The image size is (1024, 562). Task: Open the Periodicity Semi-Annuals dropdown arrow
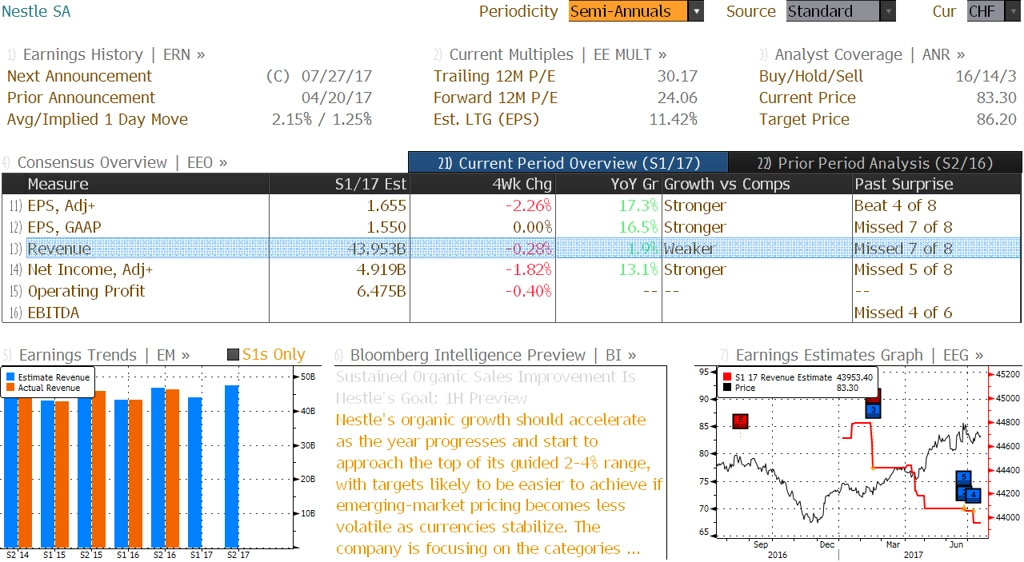point(696,11)
